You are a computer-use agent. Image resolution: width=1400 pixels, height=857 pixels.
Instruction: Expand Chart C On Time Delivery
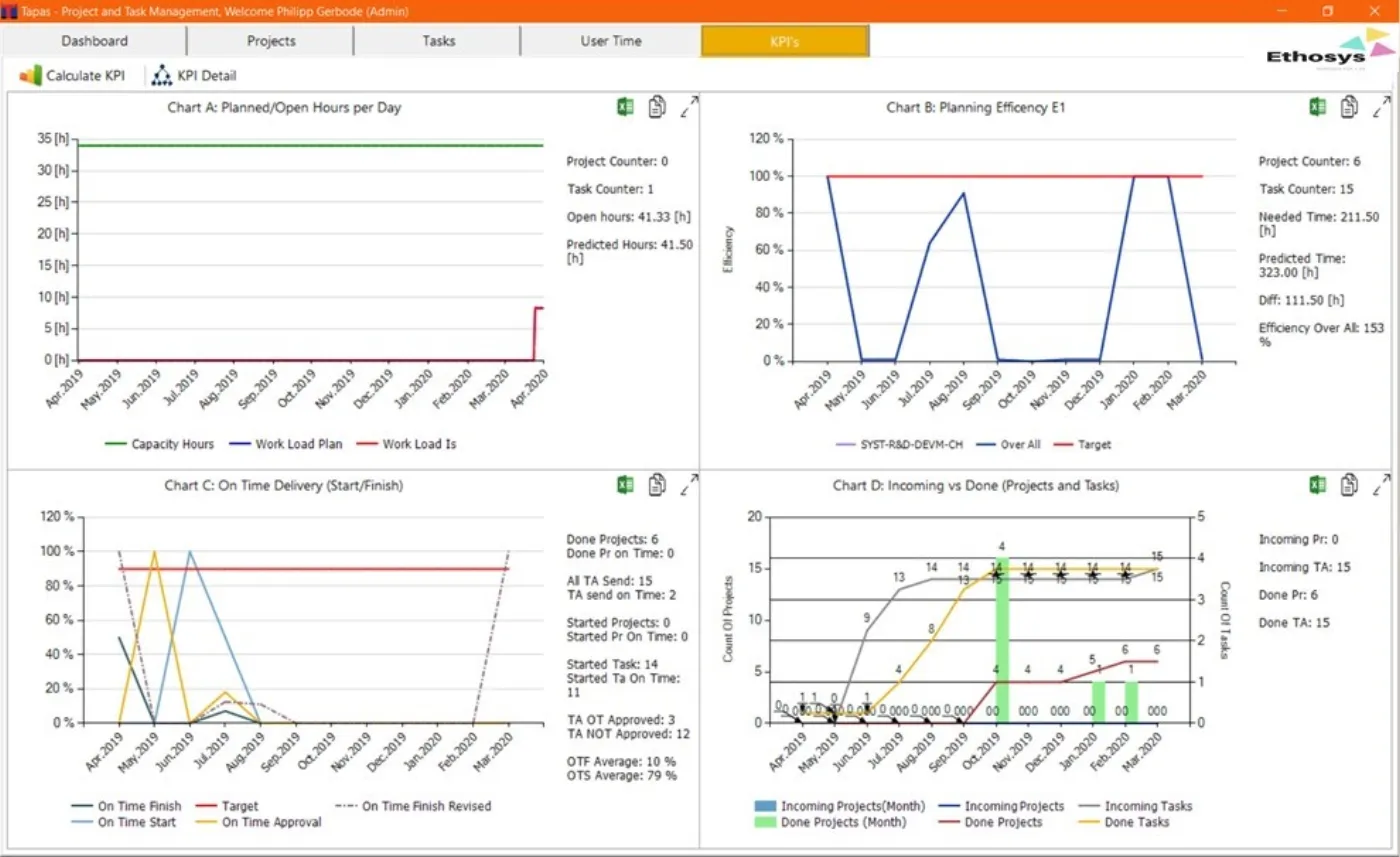[689, 485]
